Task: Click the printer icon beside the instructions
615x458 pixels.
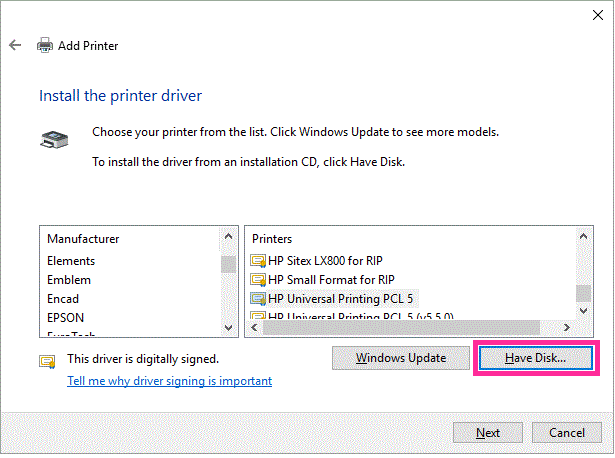Action: pyautogui.click(x=54, y=138)
